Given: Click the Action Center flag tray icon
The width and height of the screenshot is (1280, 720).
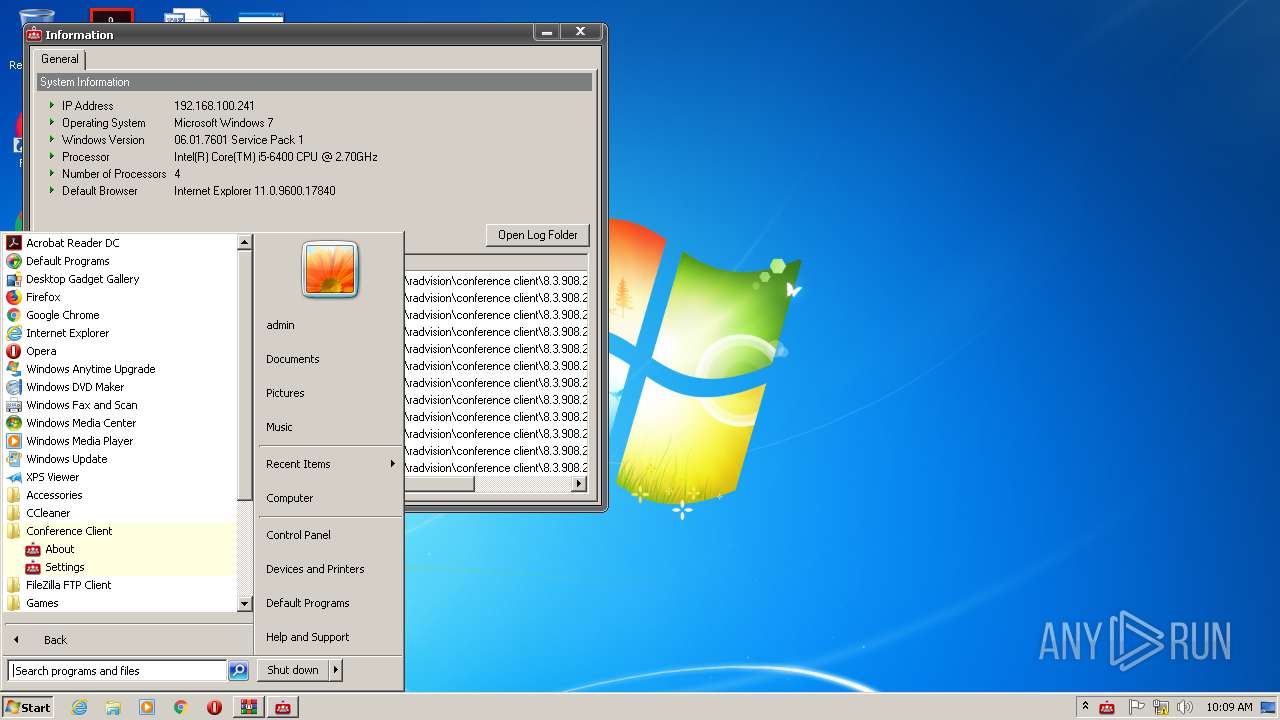Looking at the screenshot, I should tap(1136, 707).
